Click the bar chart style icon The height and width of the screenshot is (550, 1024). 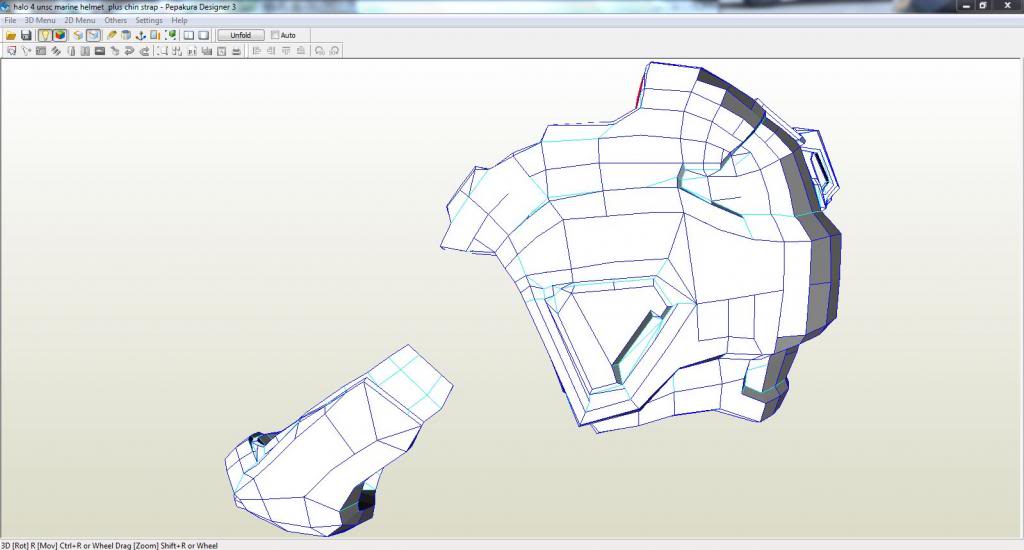click(x=206, y=51)
